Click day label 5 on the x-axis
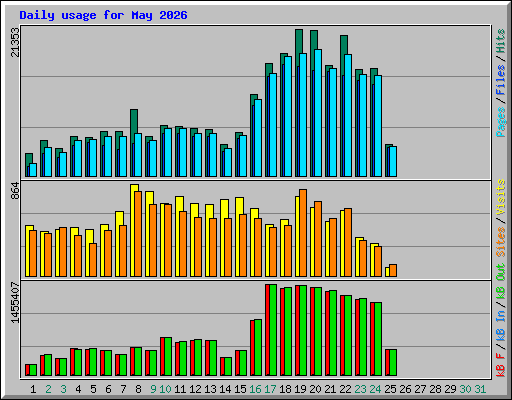This screenshot has width=512, height=400. coord(93,389)
